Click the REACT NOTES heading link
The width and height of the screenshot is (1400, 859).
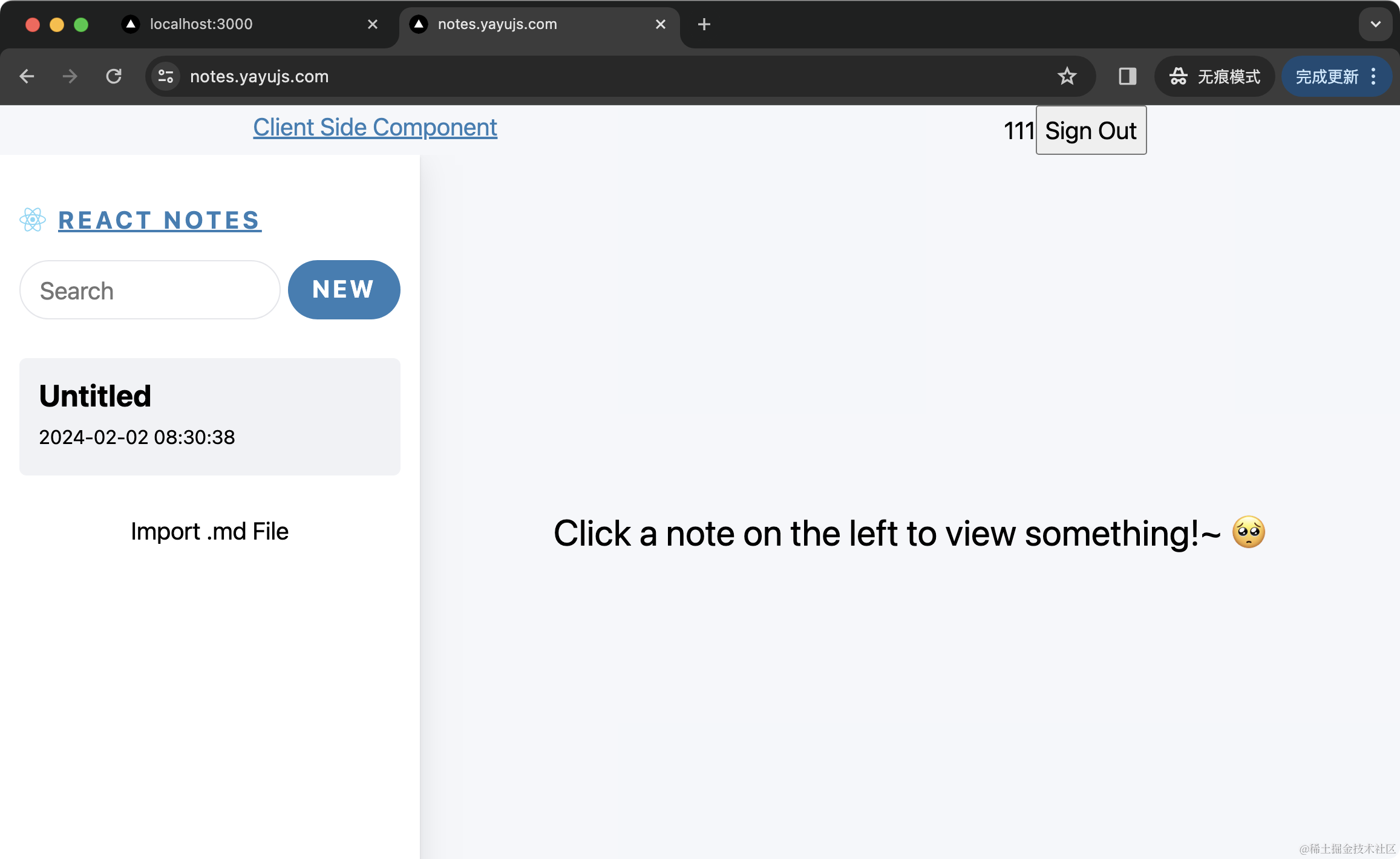pos(160,220)
